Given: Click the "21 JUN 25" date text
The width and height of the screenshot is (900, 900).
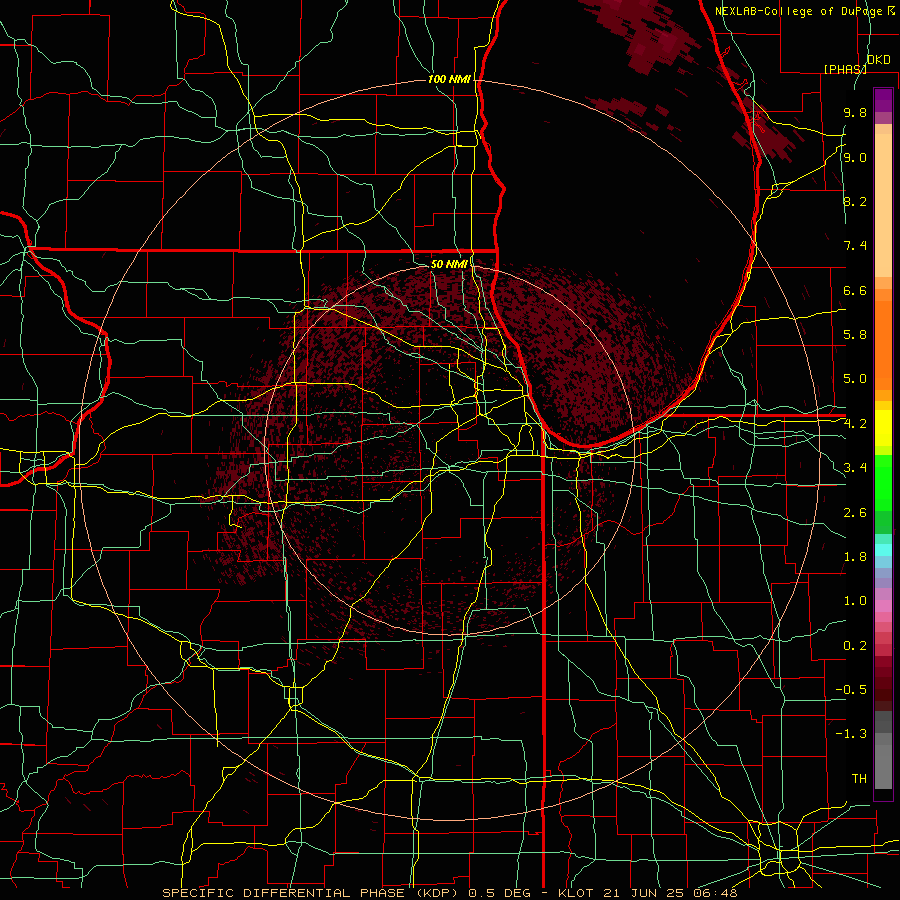Looking at the screenshot, I should click(641, 893).
